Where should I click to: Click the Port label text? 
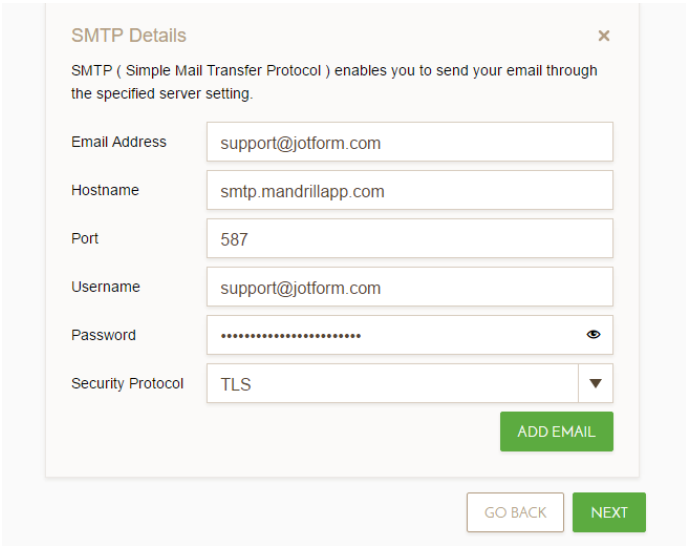pyautogui.click(x=85, y=239)
